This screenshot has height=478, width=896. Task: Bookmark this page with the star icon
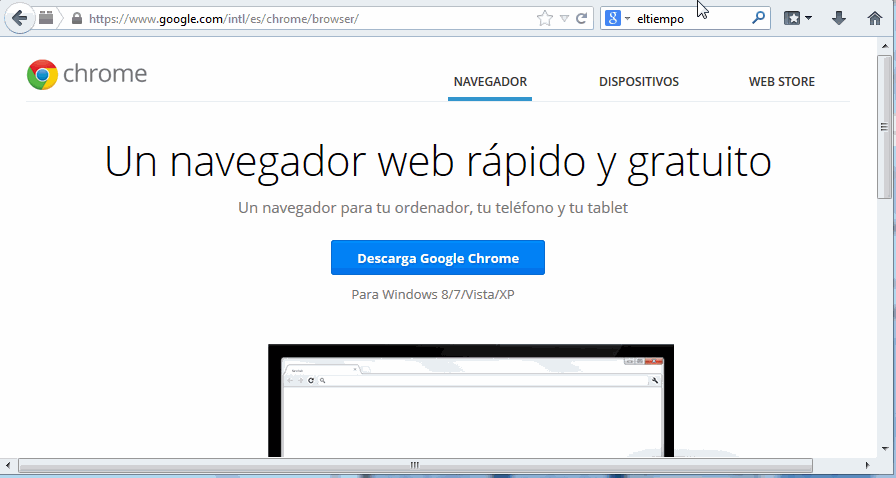[x=544, y=18]
